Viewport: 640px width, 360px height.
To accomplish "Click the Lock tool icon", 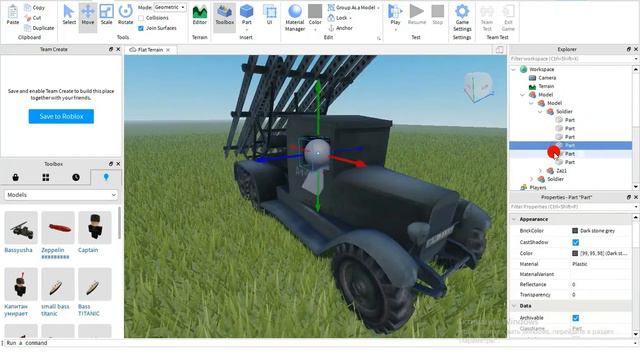I will (331, 18).
